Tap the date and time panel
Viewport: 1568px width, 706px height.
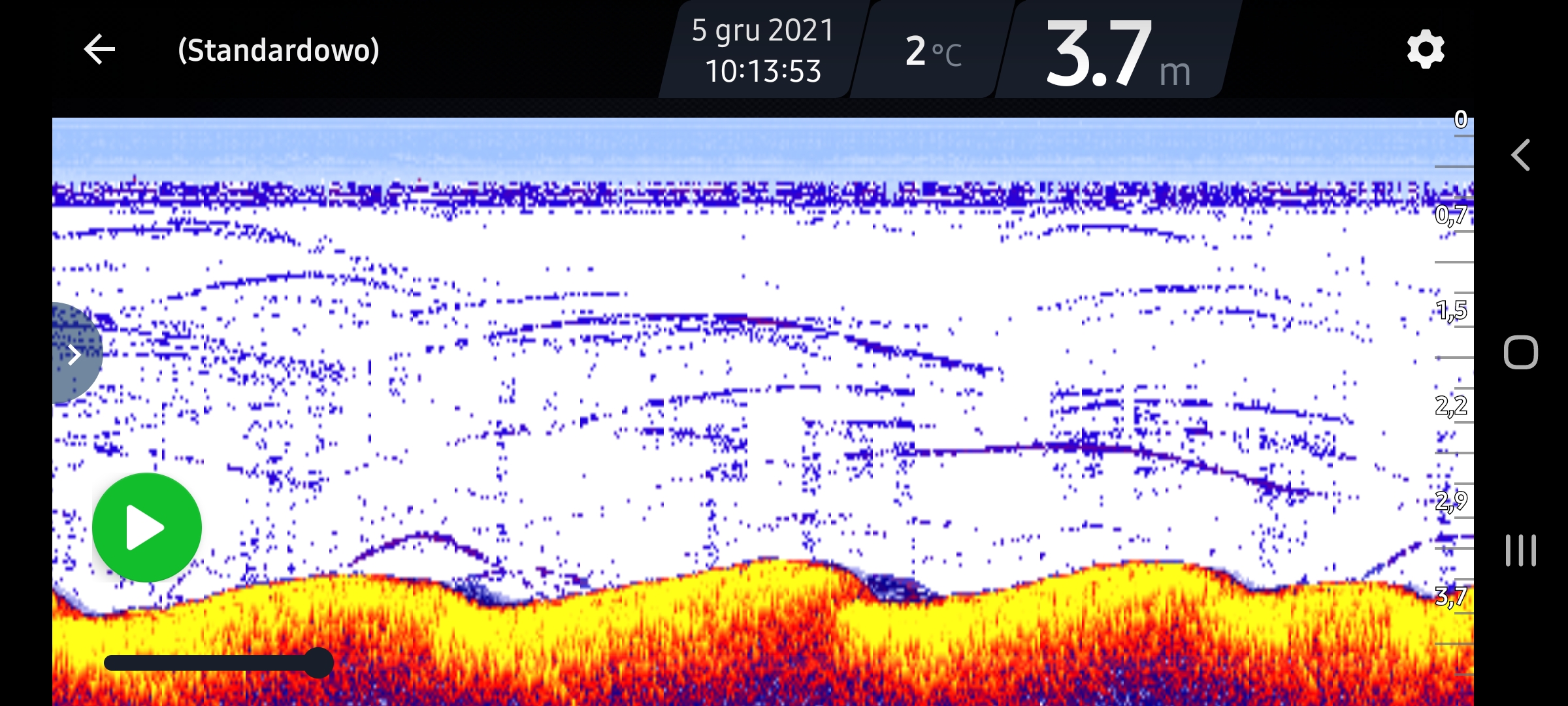tap(762, 50)
